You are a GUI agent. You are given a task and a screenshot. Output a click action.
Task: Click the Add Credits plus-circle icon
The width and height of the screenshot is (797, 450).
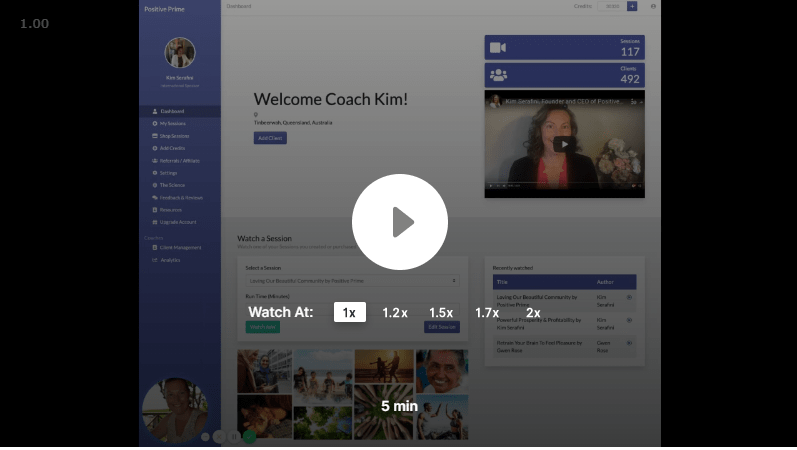[155, 148]
